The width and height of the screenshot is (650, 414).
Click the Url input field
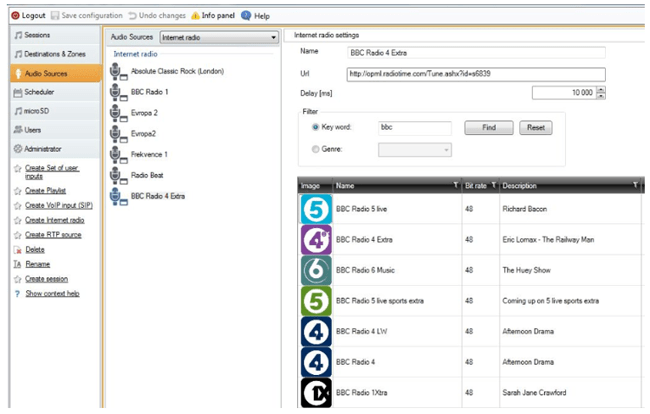(476, 74)
